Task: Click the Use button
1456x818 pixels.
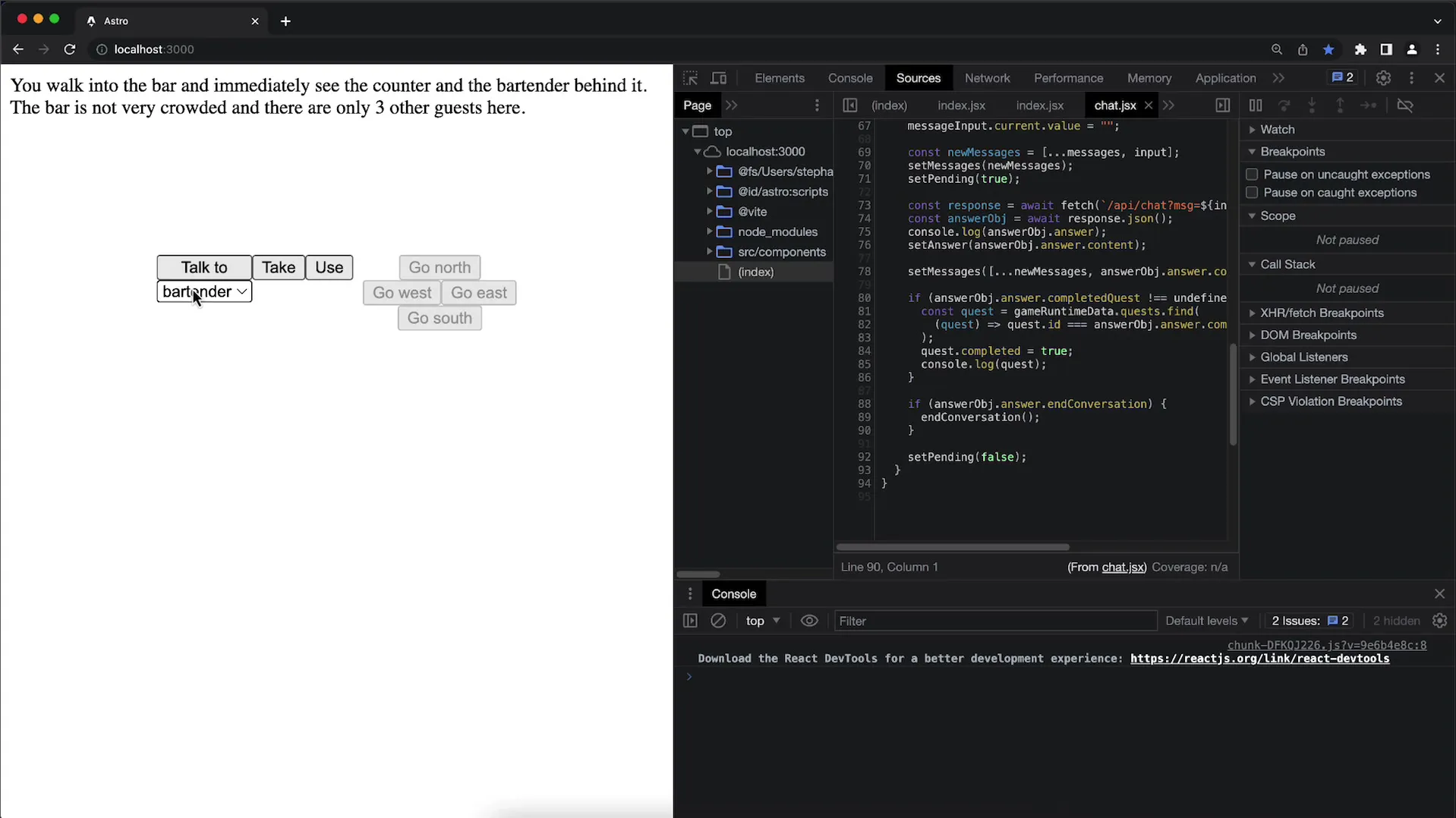Action: tap(329, 267)
